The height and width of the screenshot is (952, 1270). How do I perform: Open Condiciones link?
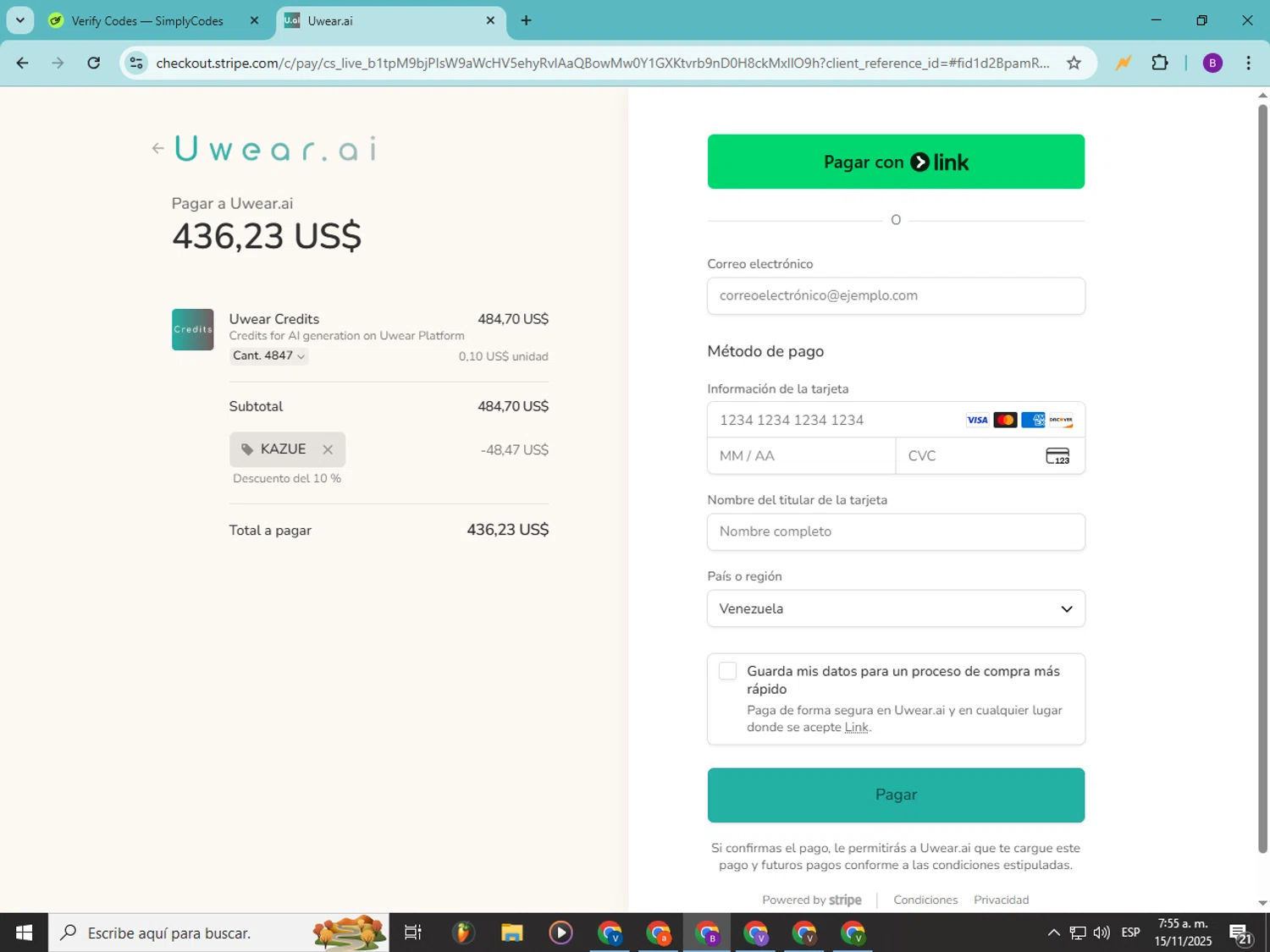[925, 900]
